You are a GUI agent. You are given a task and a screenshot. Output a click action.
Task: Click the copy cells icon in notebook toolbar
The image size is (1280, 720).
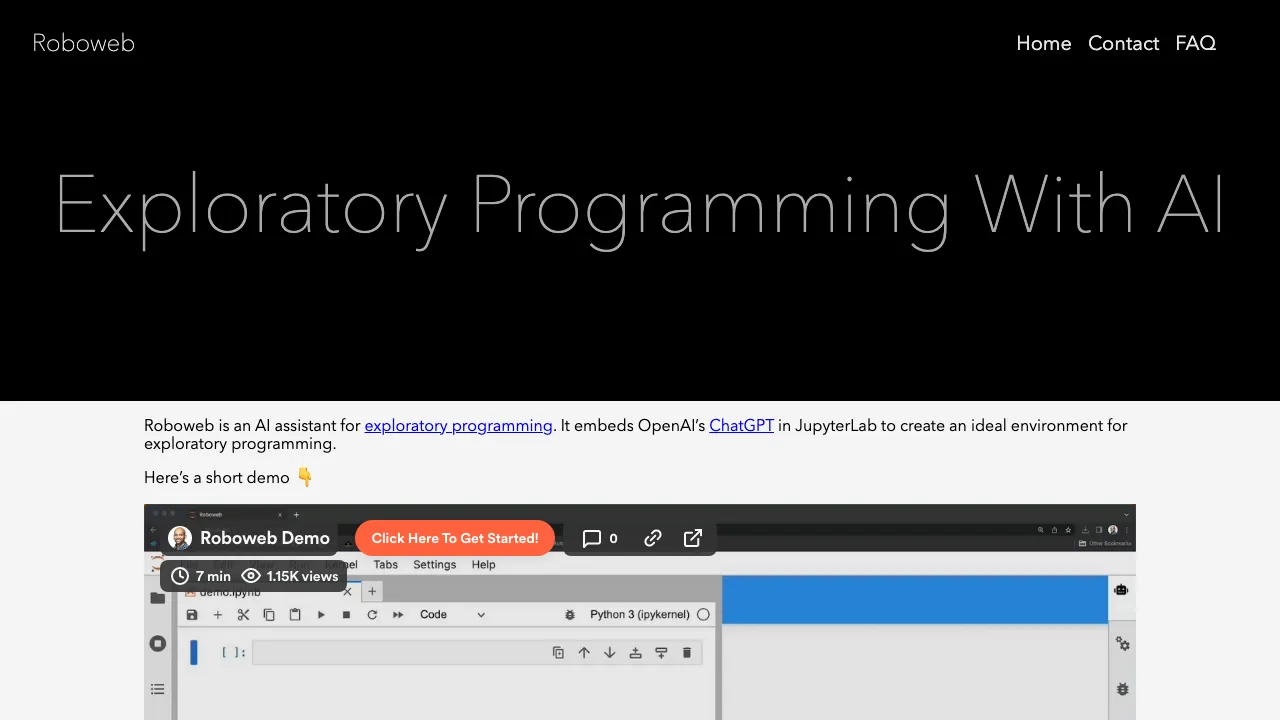269,615
